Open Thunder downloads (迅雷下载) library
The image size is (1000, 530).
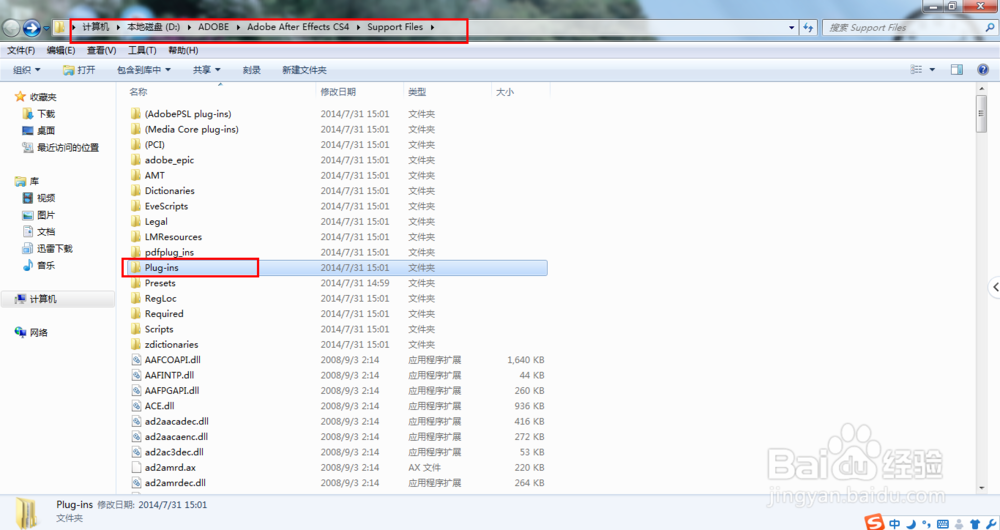(x=48, y=248)
